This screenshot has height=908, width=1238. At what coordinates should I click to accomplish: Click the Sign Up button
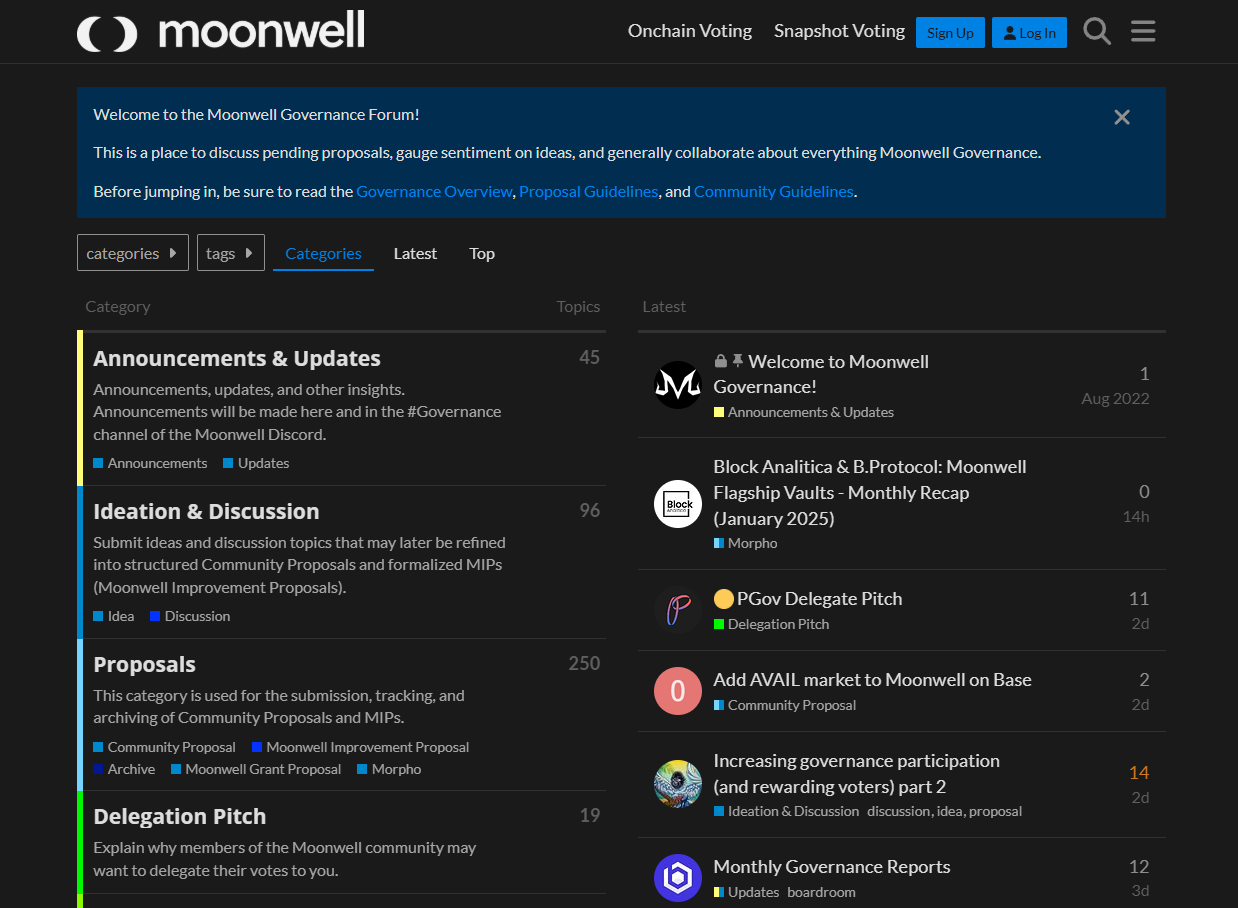coord(950,32)
